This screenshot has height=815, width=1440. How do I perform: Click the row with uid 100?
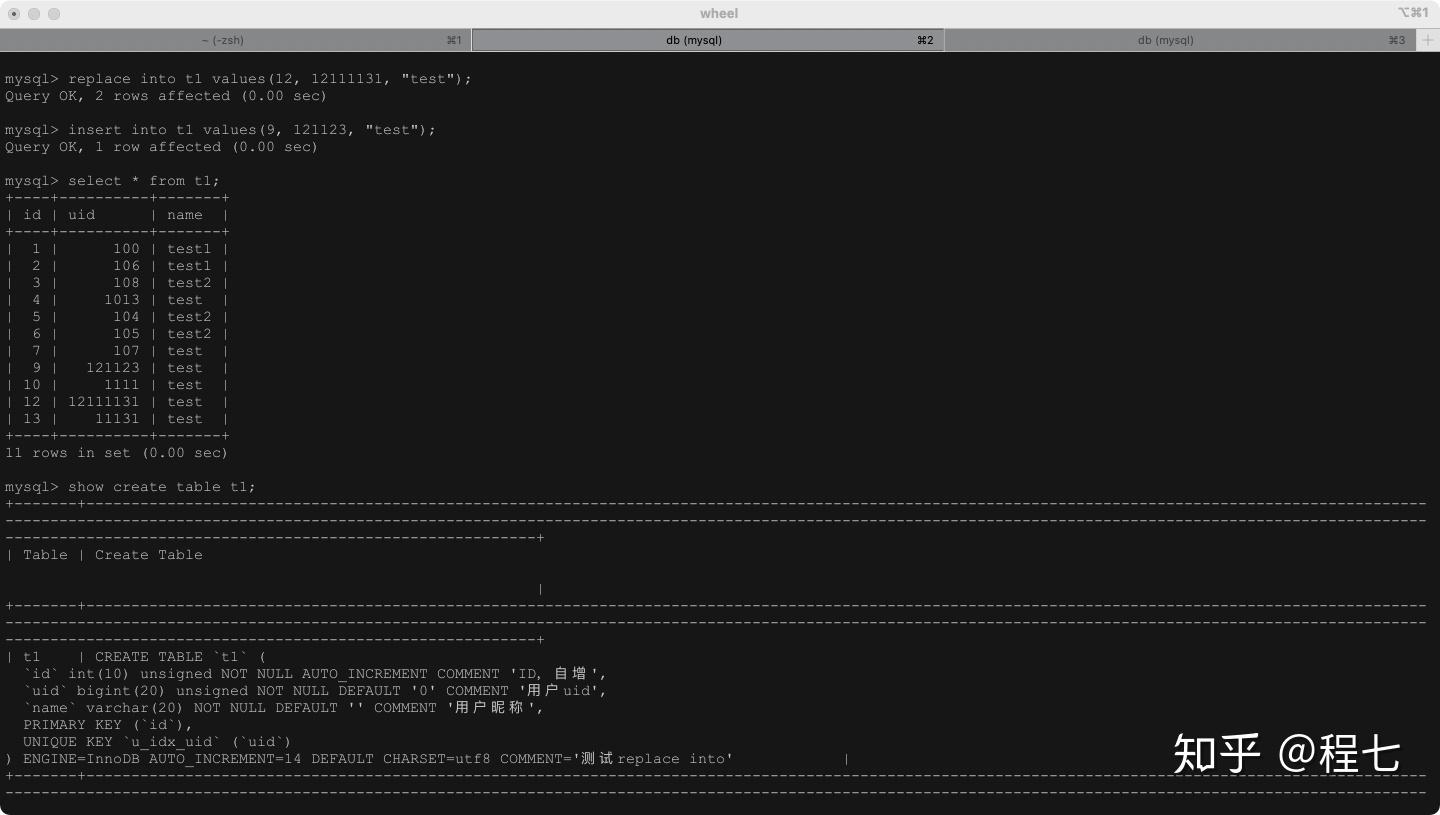coord(118,249)
